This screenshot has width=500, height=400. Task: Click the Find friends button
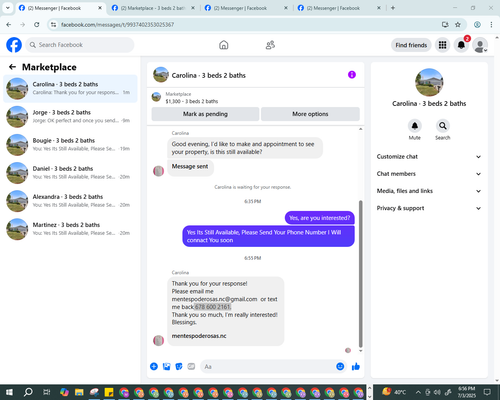point(411,45)
